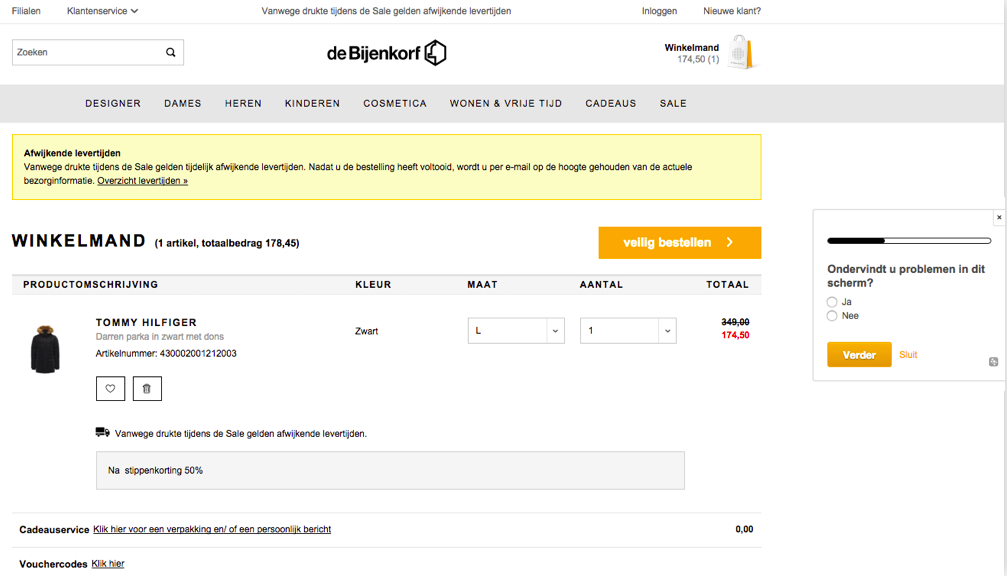1007x576 pixels.
Task: Open the WONEN & VRIJE TIJD menu
Action: pyautogui.click(x=506, y=103)
